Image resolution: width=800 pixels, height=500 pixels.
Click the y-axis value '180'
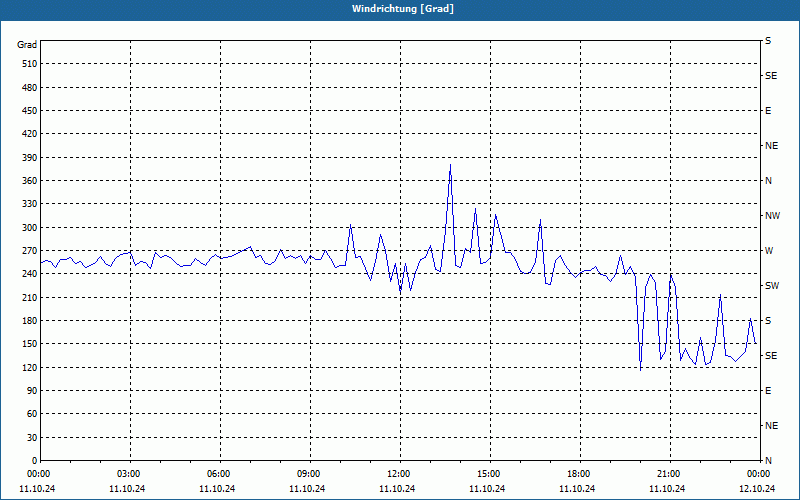[30, 321]
